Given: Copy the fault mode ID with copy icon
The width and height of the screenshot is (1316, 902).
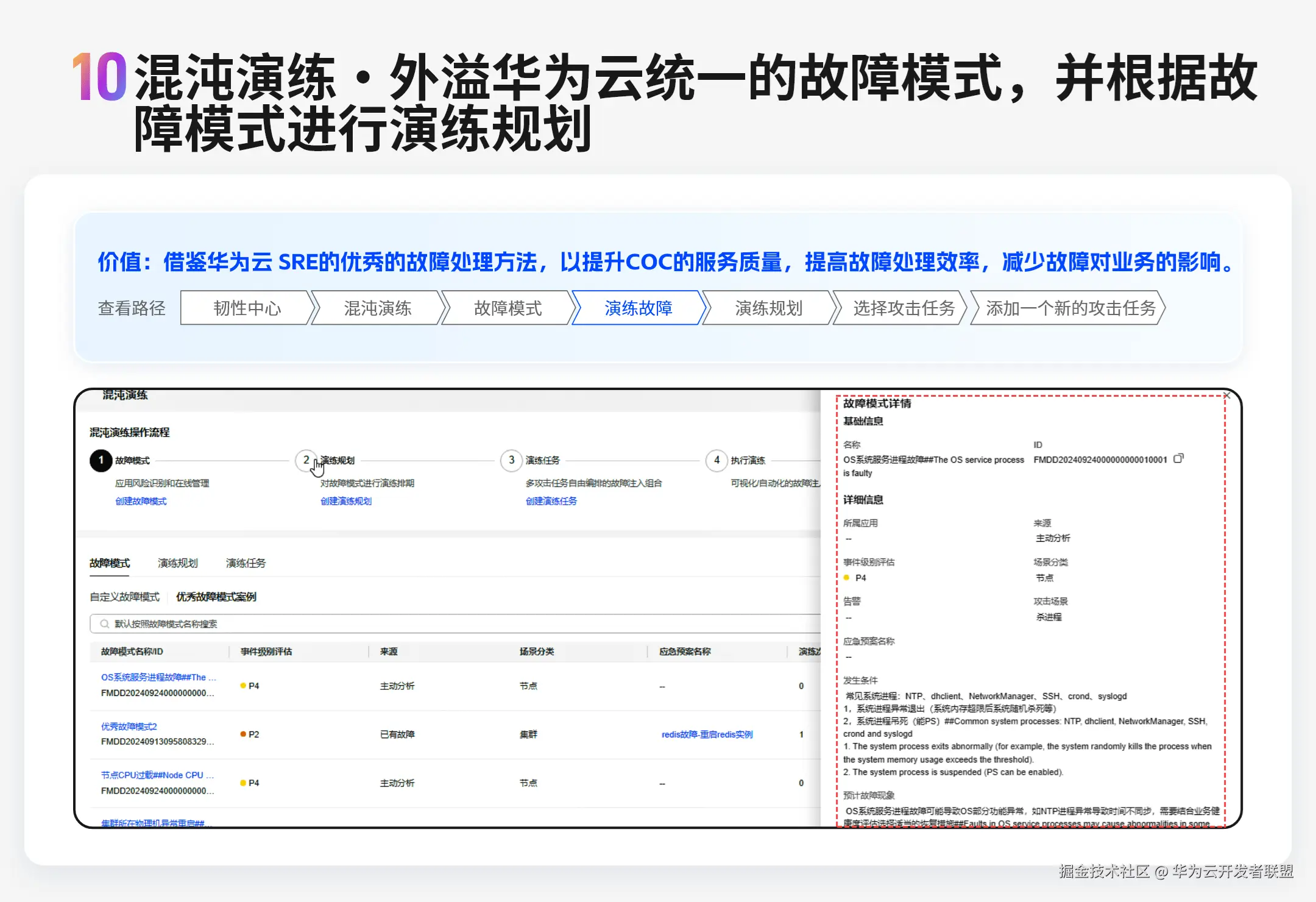Looking at the screenshot, I should click(x=1178, y=458).
